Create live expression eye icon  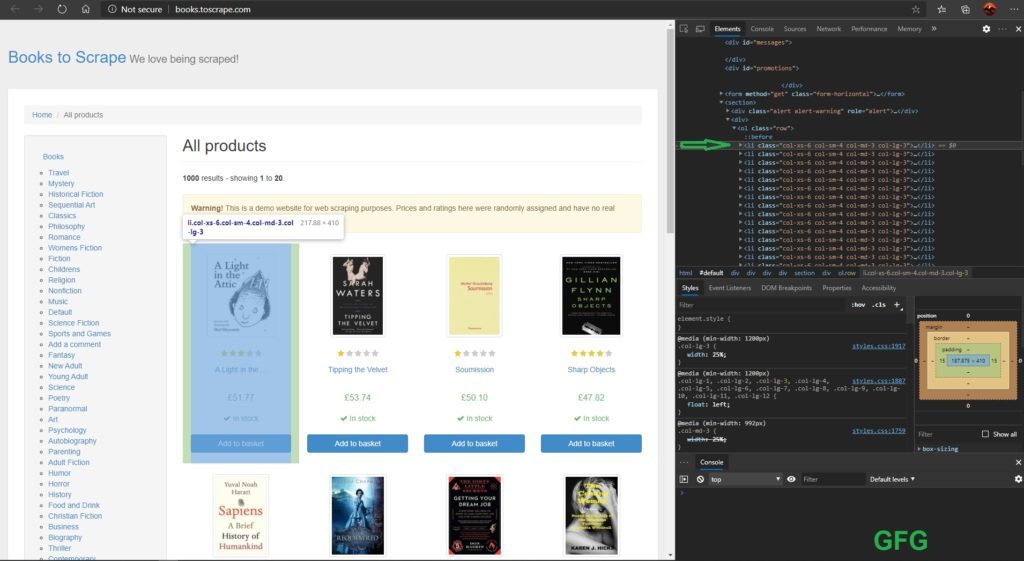(791, 479)
